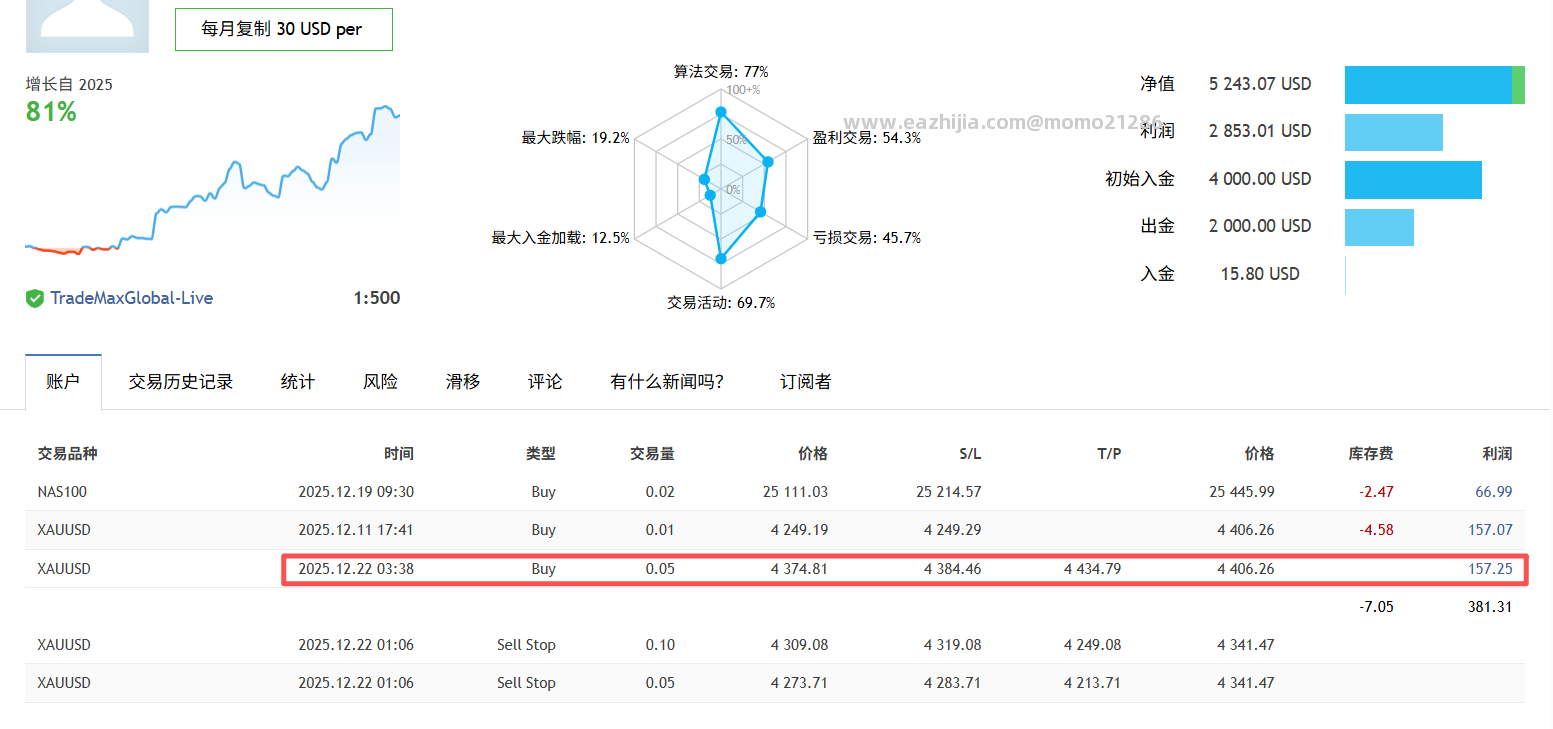1553x729 pixels.
Task: Click the -4.58 swap value
Action: pos(1376,530)
